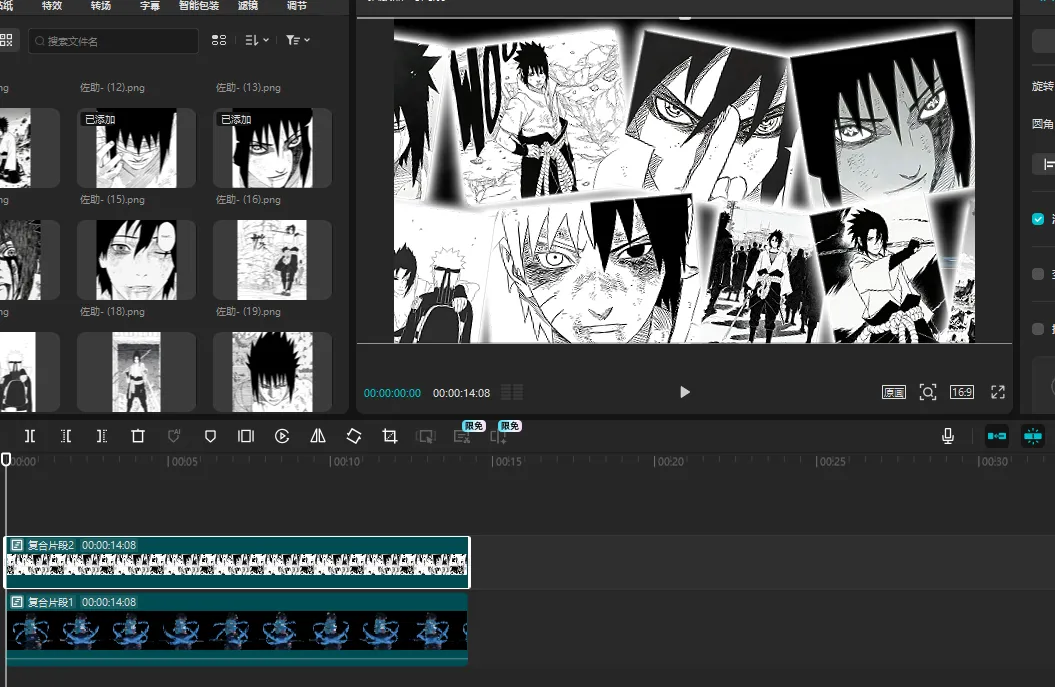This screenshot has width=1055, height=687.
Task: Click the trim-left (delete left) tool
Action: tap(66, 436)
